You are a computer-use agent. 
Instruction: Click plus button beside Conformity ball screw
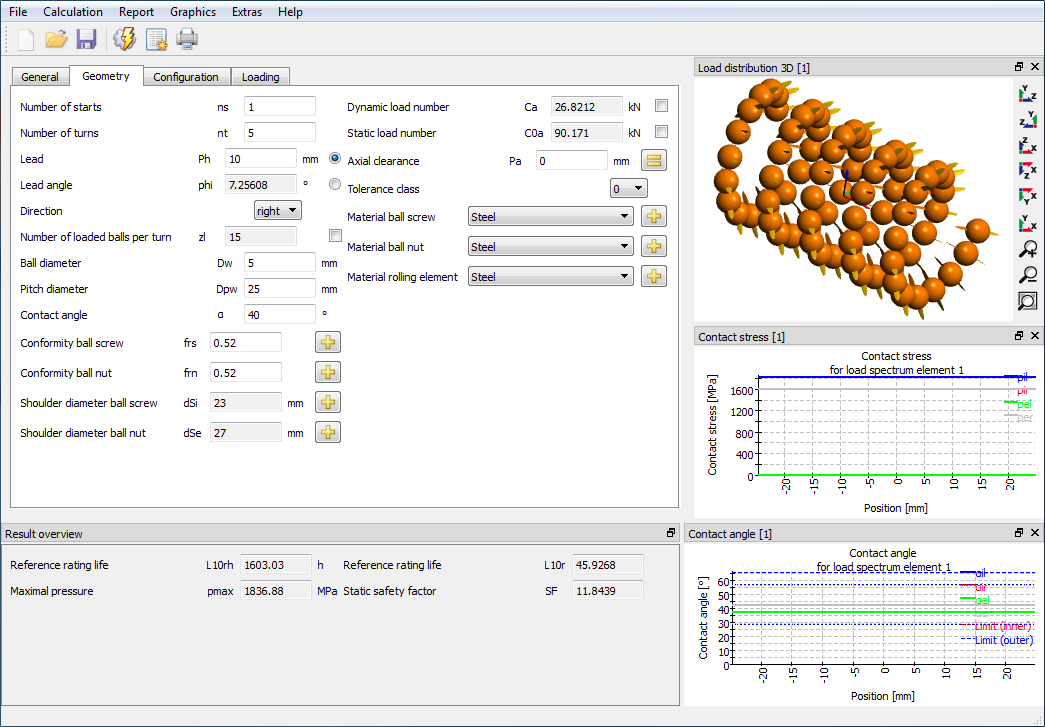[328, 343]
